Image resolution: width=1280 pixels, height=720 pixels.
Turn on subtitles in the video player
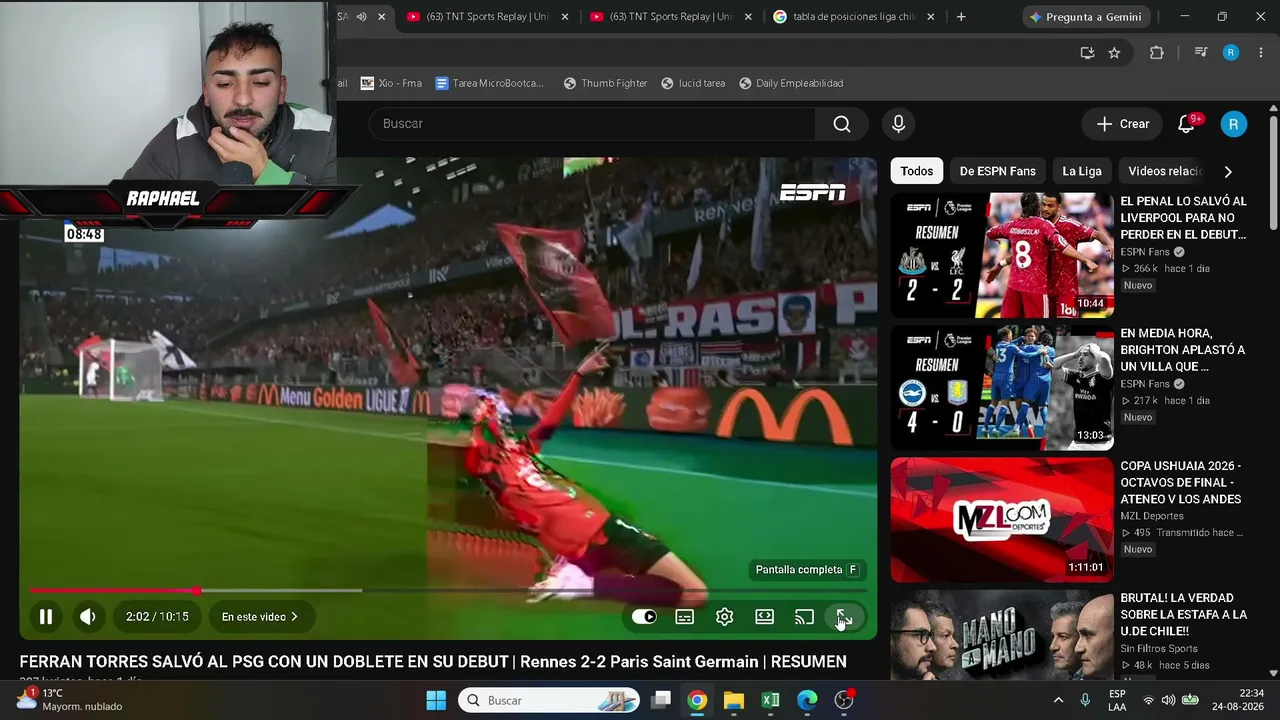tap(684, 617)
